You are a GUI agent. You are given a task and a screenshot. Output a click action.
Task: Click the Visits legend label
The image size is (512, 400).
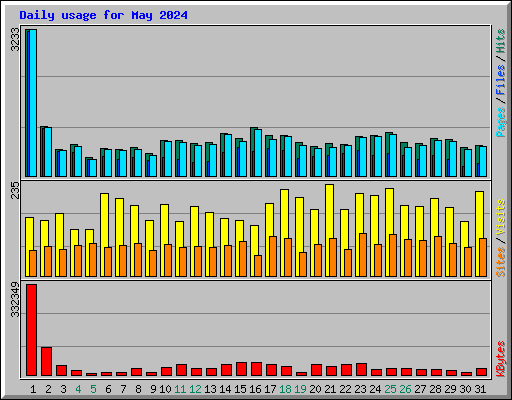501,218
